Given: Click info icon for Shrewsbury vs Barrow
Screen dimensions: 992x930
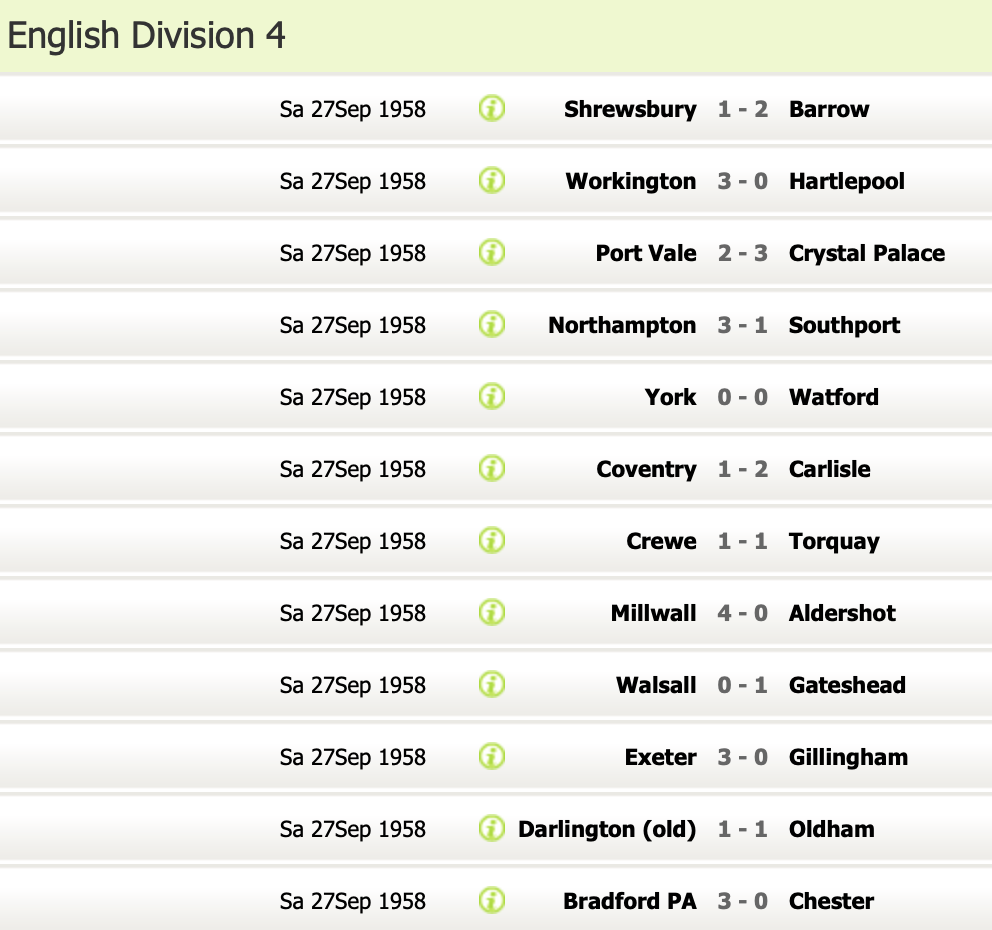Looking at the screenshot, I should (x=491, y=109).
